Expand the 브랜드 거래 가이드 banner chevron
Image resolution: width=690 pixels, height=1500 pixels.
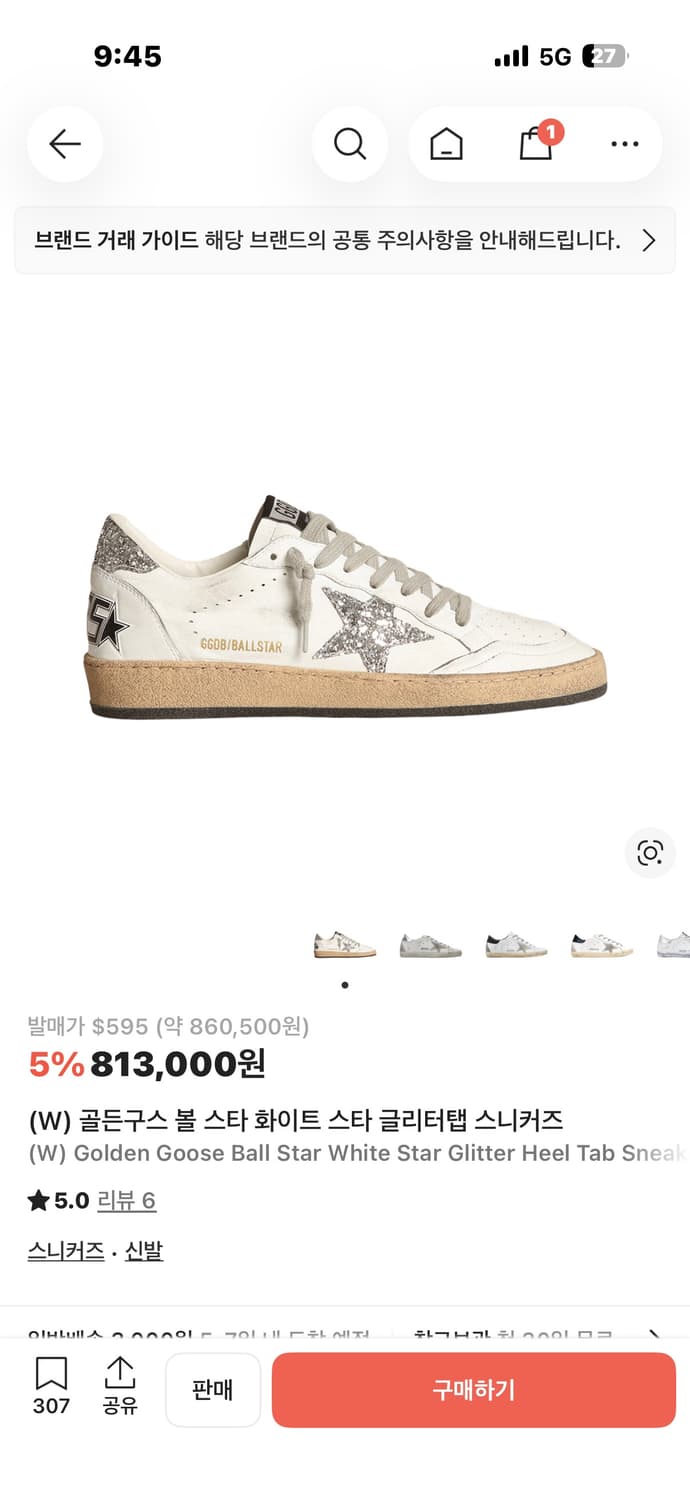648,240
